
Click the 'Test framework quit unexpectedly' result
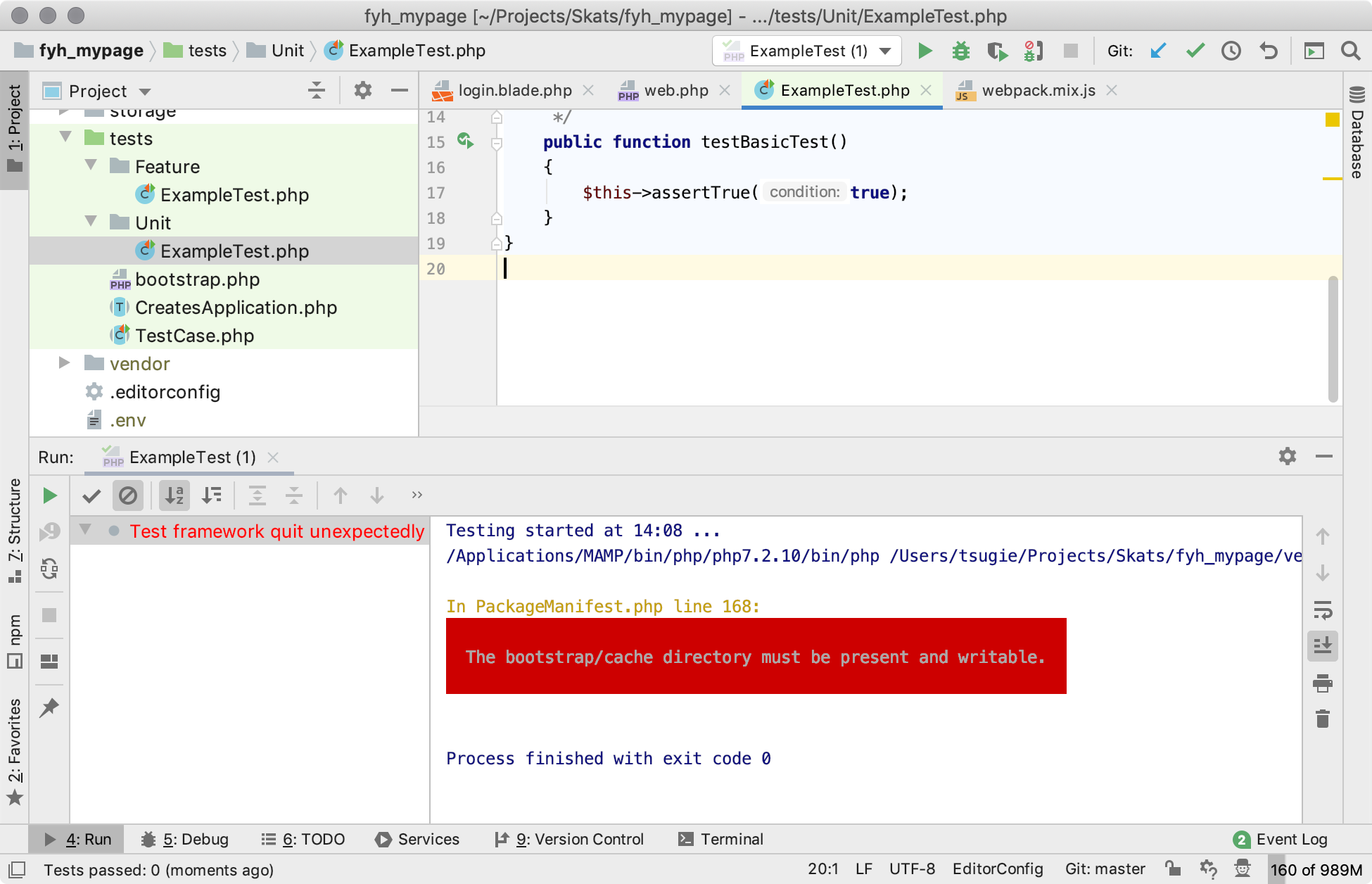pos(277,531)
